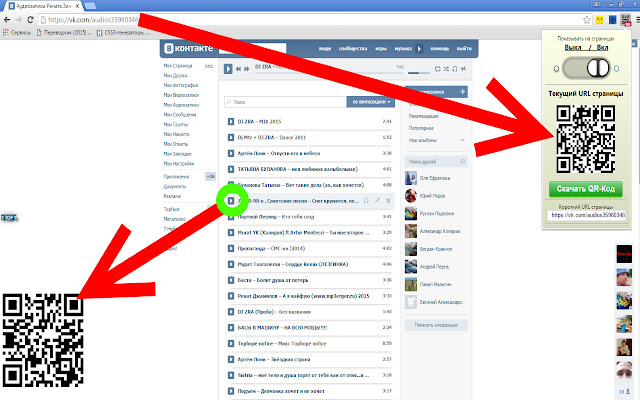Click Показать следующие button under friends
The height and width of the screenshot is (400, 640).
pos(436,325)
